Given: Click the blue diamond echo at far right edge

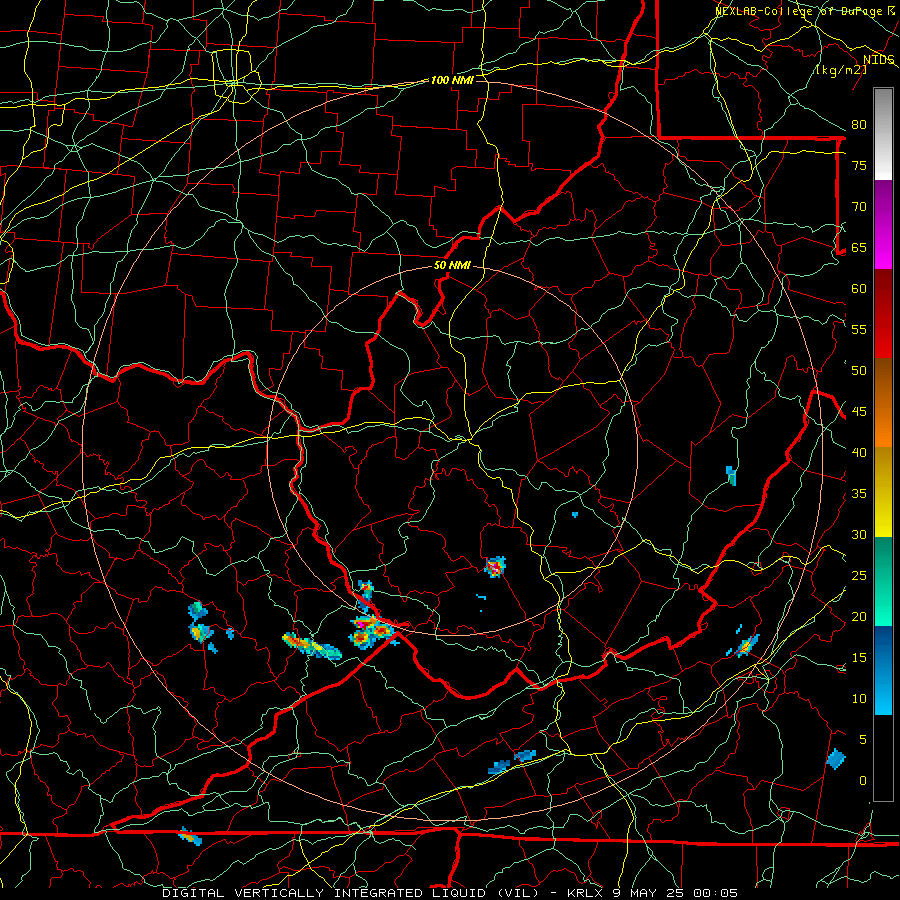Looking at the screenshot, I should click(836, 759).
